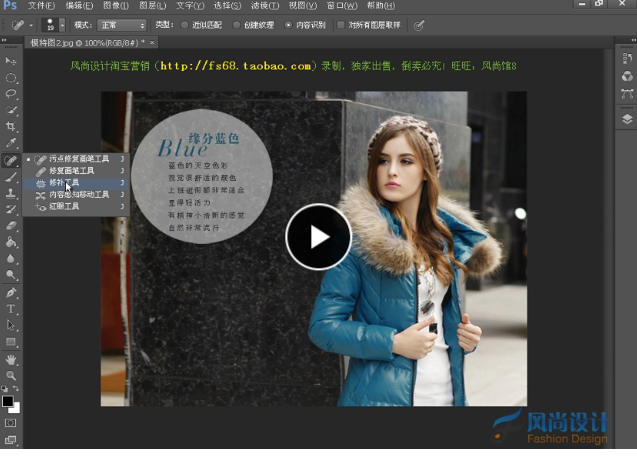Choose 红眼工具 from flyout

point(76,206)
